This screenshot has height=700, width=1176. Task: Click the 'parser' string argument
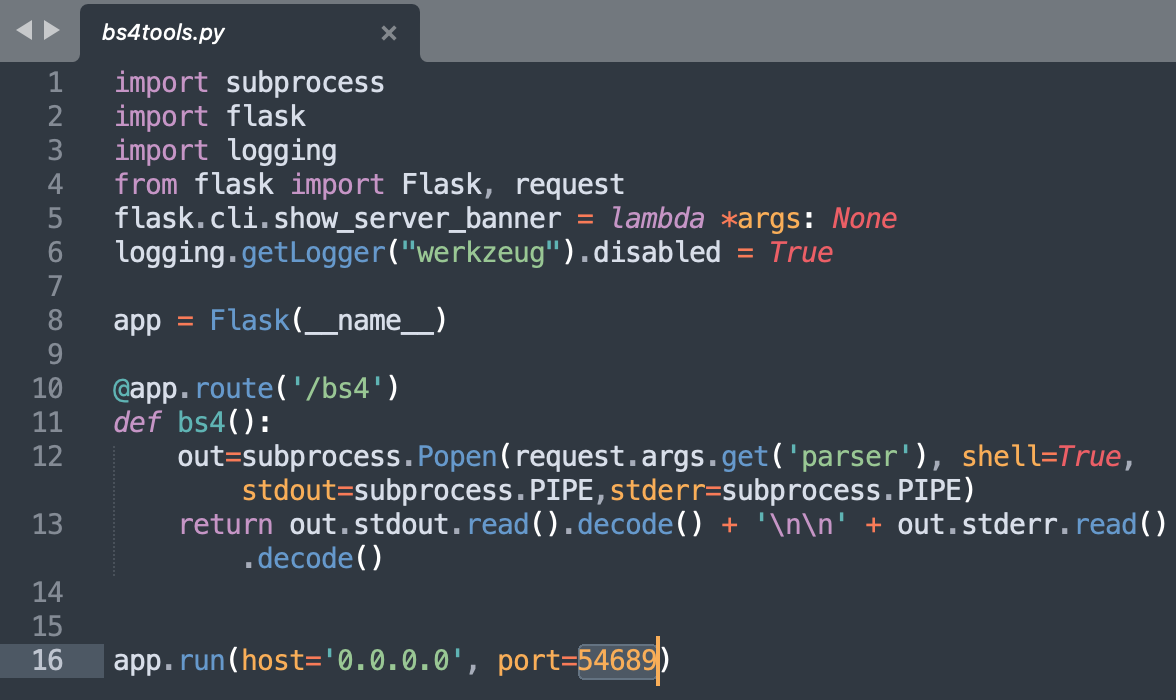(853, 456)
